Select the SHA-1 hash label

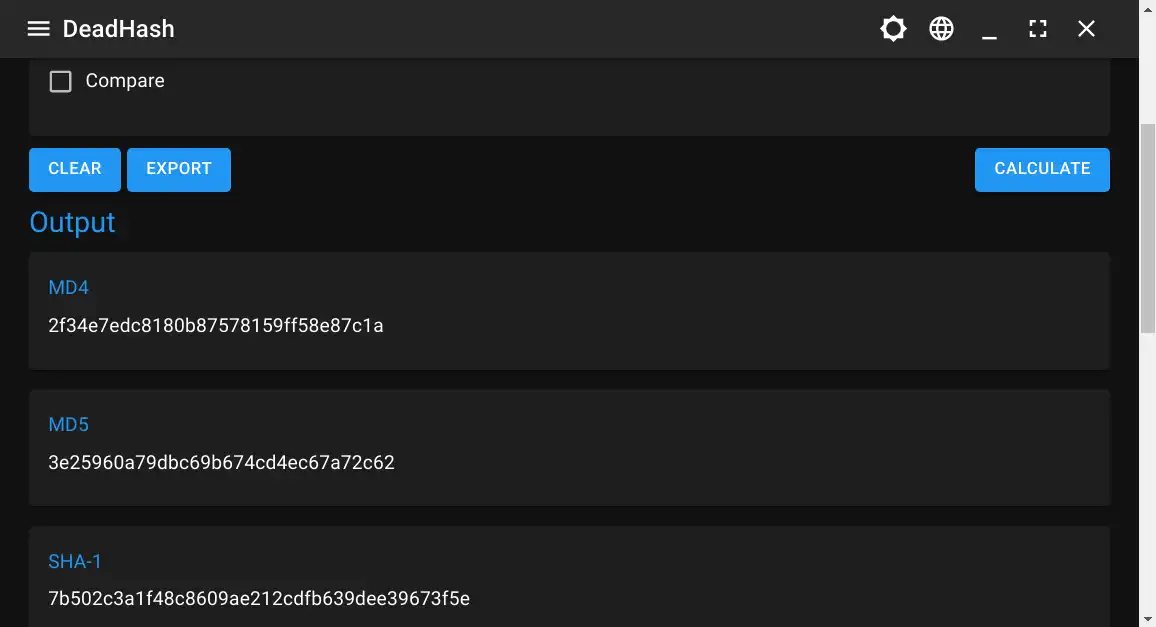(x=75, y=562)
